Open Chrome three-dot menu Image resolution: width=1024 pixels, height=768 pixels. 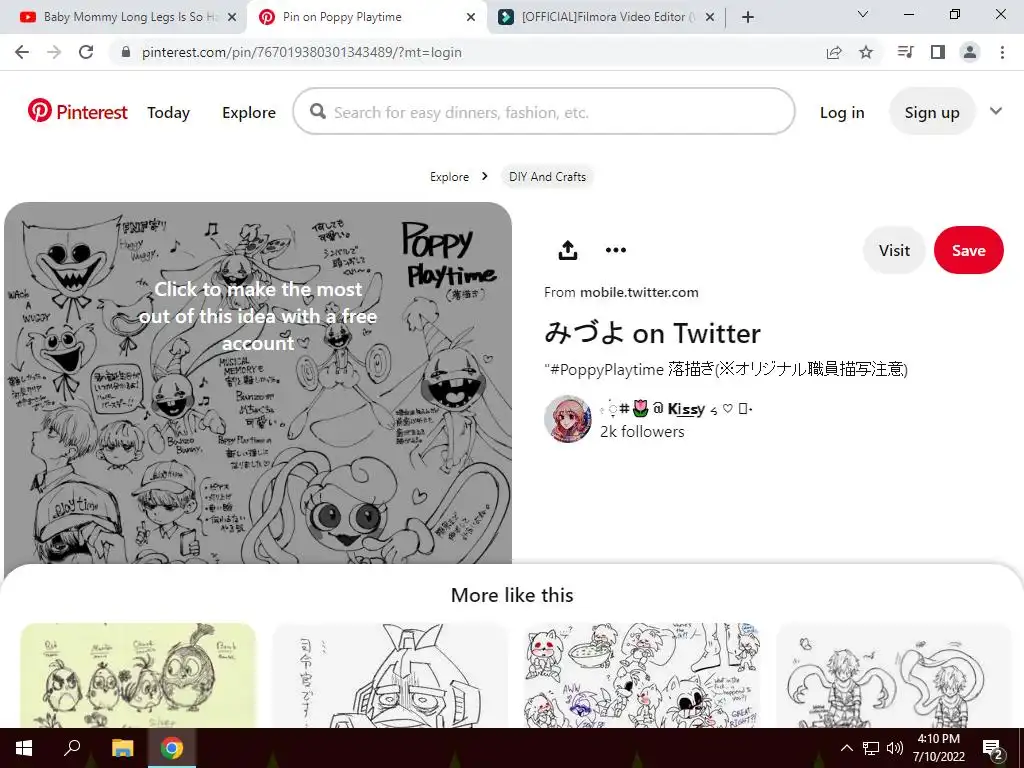(1002, 52)
